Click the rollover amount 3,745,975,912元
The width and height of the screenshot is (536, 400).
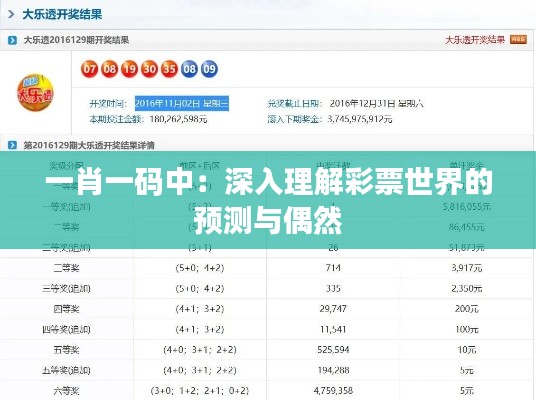pyautogui.click(x=360, y=119)
